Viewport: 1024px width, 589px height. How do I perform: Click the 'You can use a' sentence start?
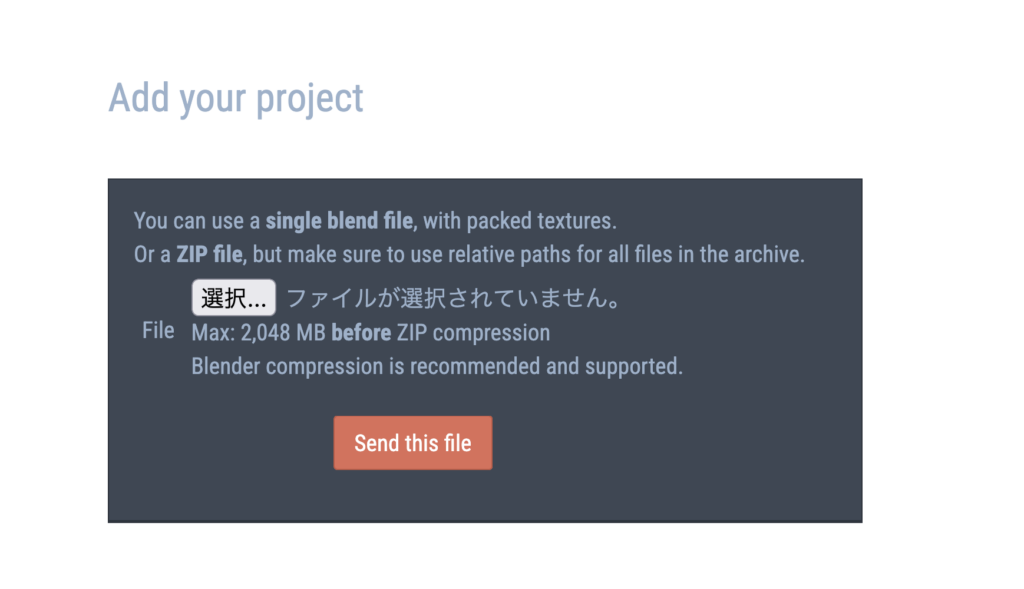coord(197,220)
